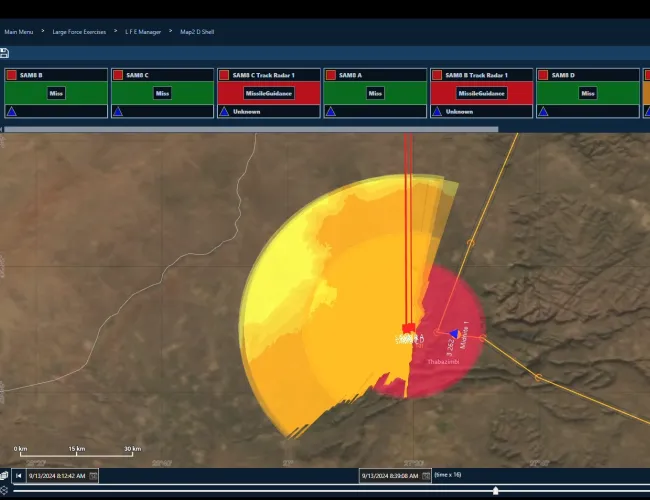
Task: Go to Large Force Exercises breadcrumb
Action: tap(81, 31)
